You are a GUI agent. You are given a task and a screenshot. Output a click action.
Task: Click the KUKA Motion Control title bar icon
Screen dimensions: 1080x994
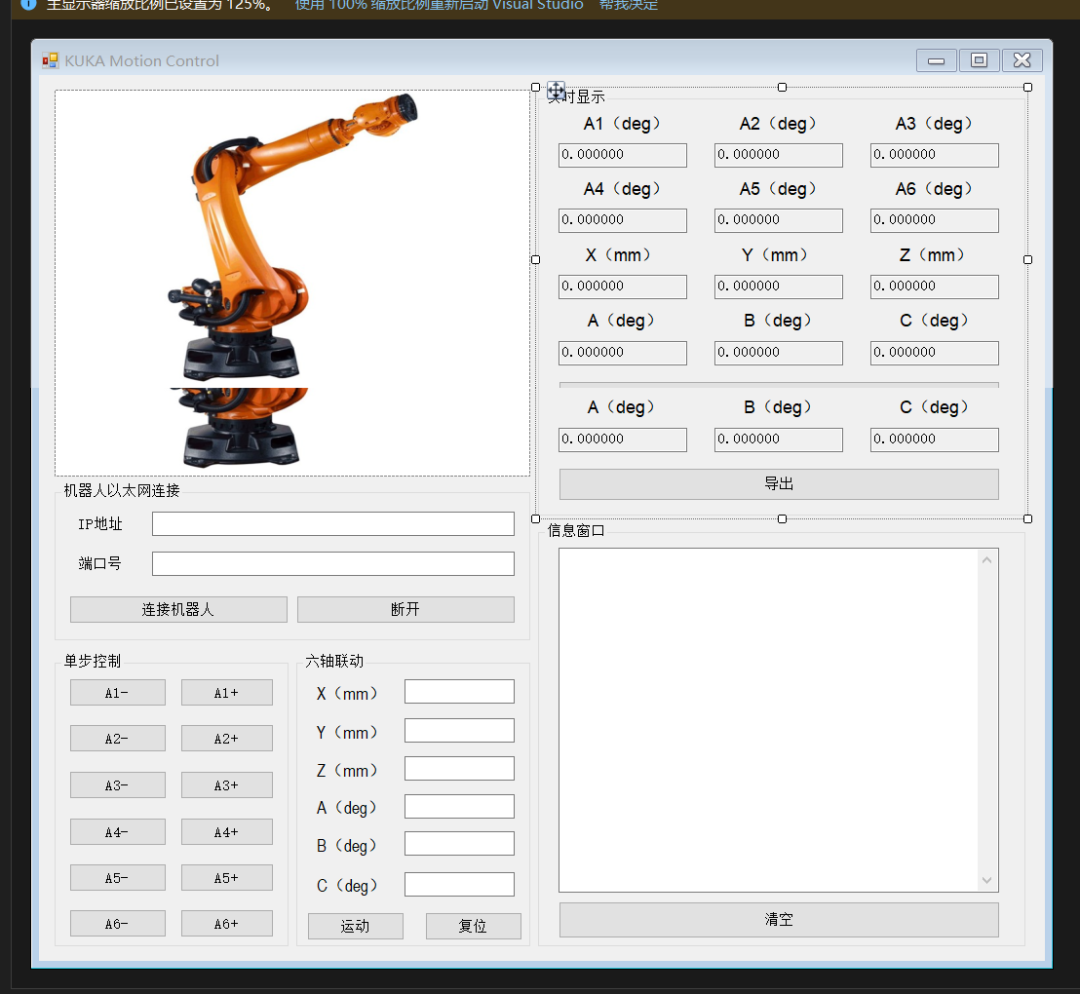pos(50,60)
